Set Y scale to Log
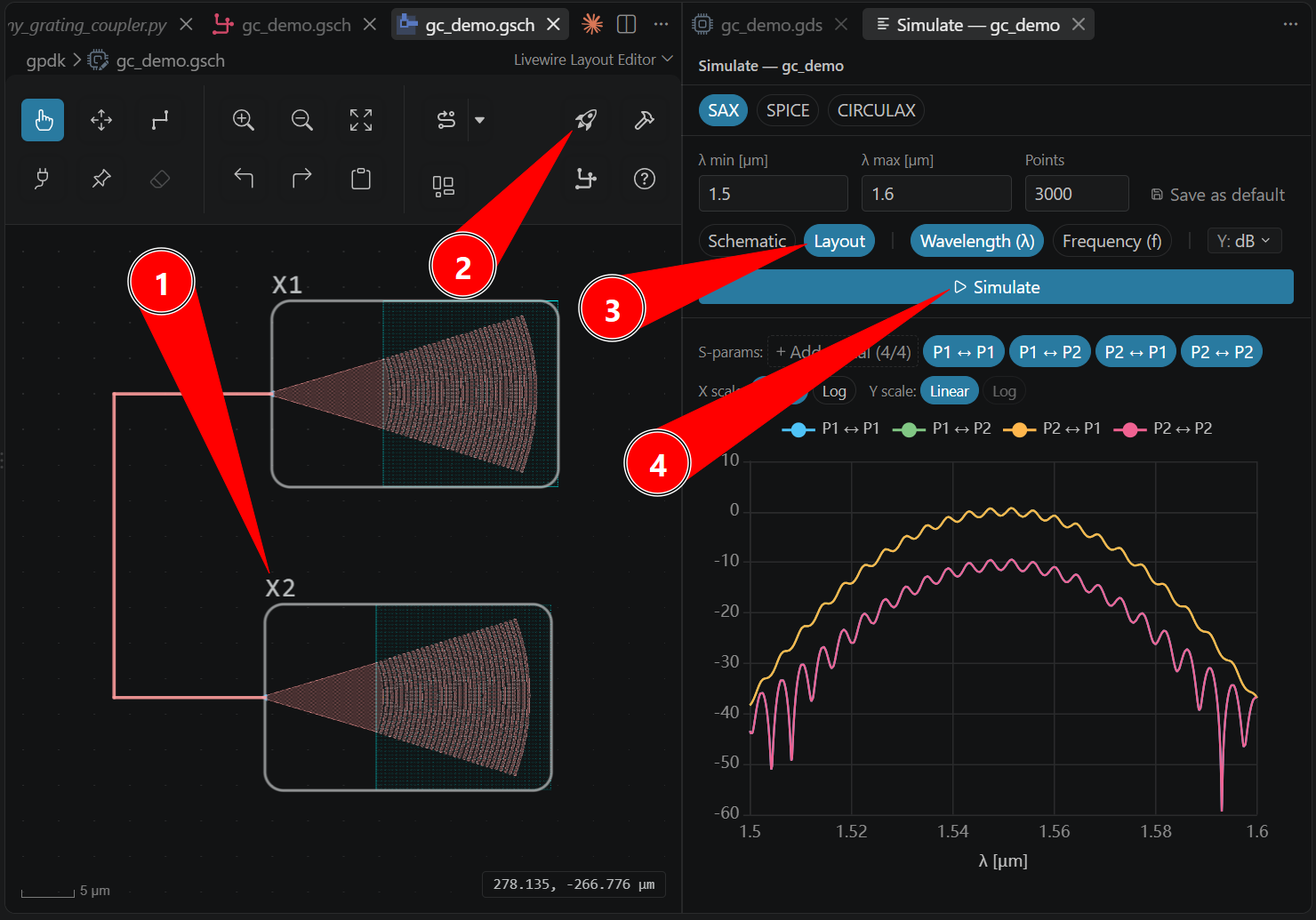 click(1004, 391)
